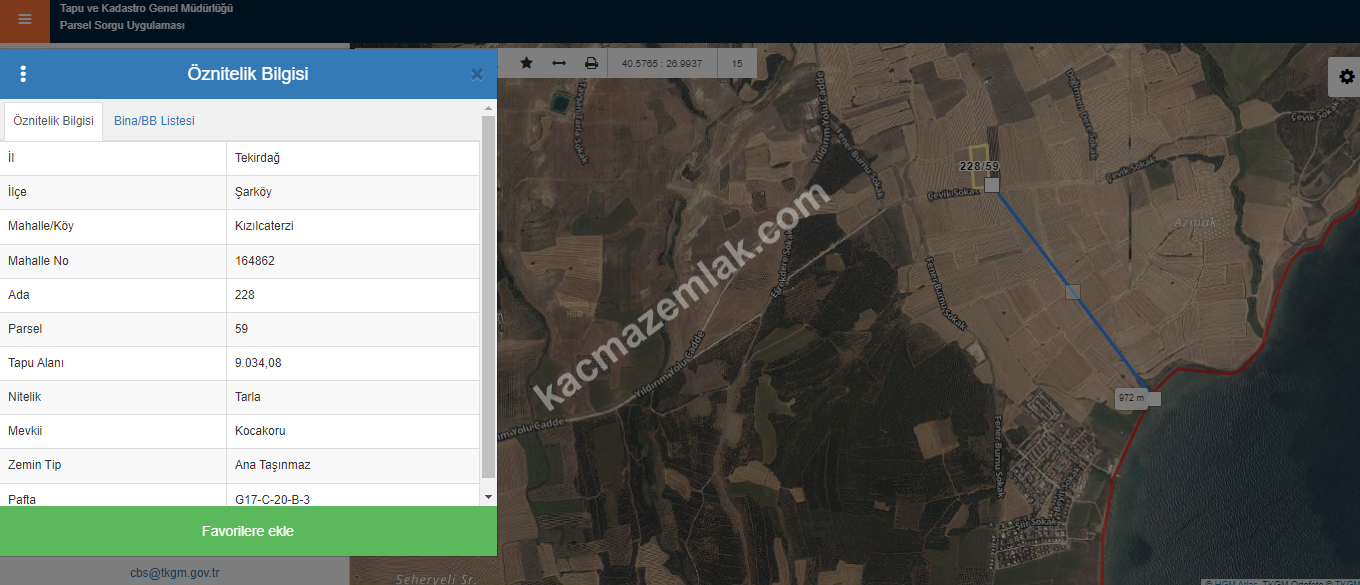This screenshot has height=585, width=1360.
Task: Select the distance measurement arrow tool
Action: tap(559, 63)
